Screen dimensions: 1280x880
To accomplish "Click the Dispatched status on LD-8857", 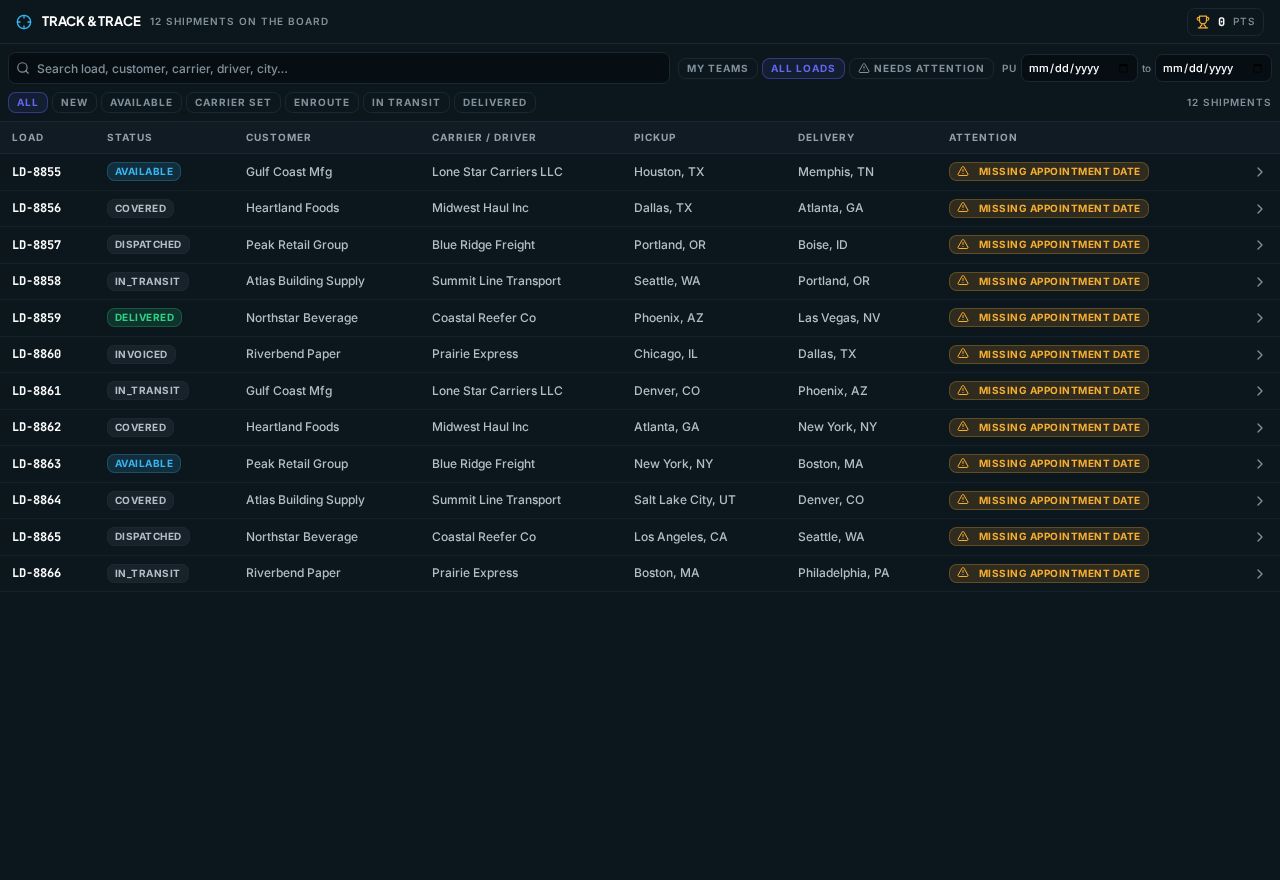I will coord(148,245).
